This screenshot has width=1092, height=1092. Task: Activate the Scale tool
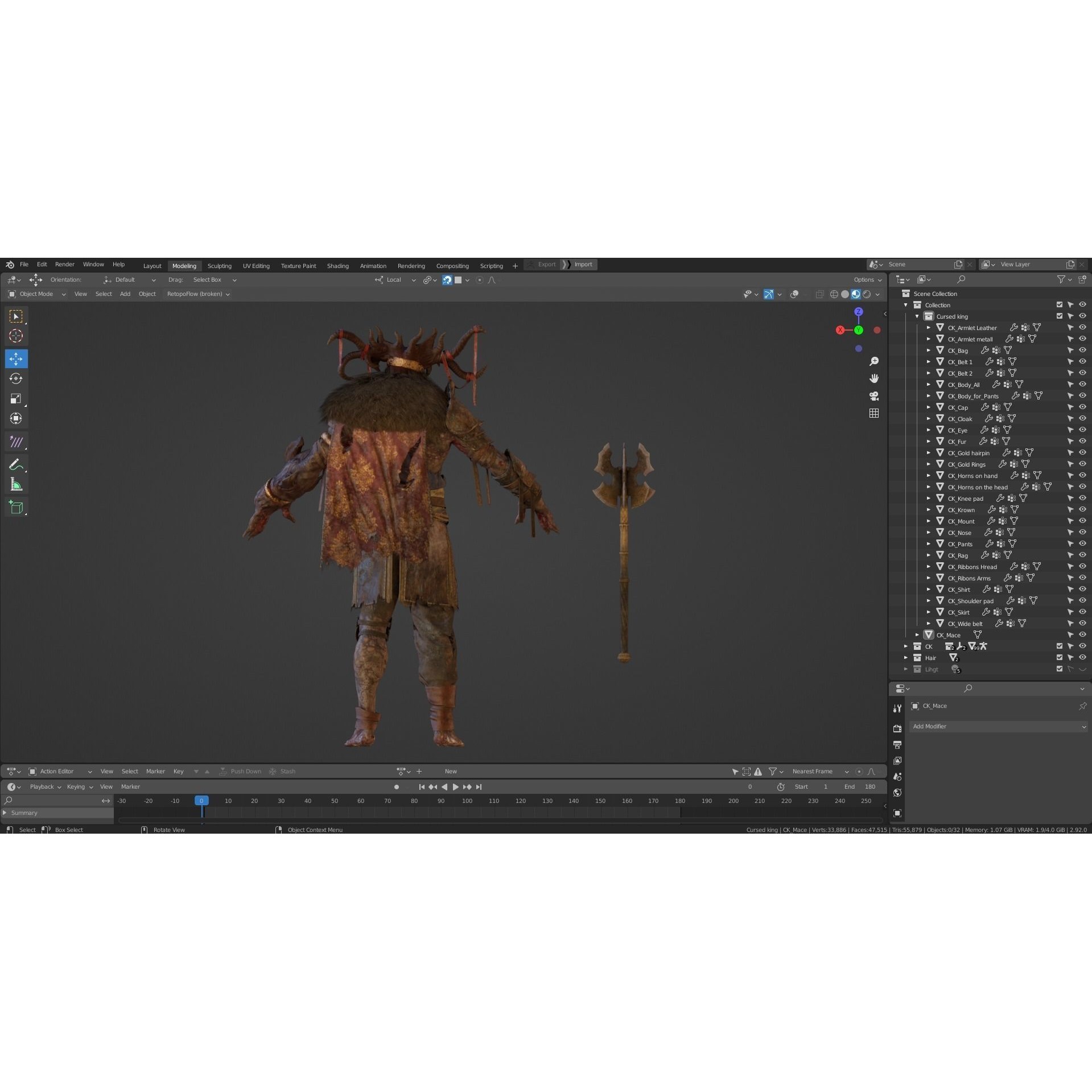(16, 398)
